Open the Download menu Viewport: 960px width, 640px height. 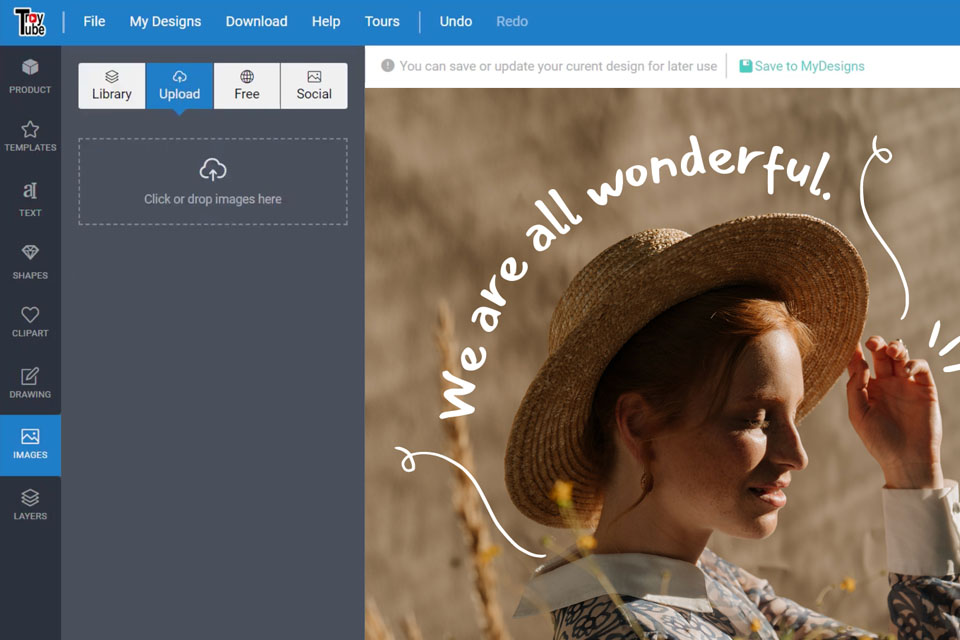point(257,21)
